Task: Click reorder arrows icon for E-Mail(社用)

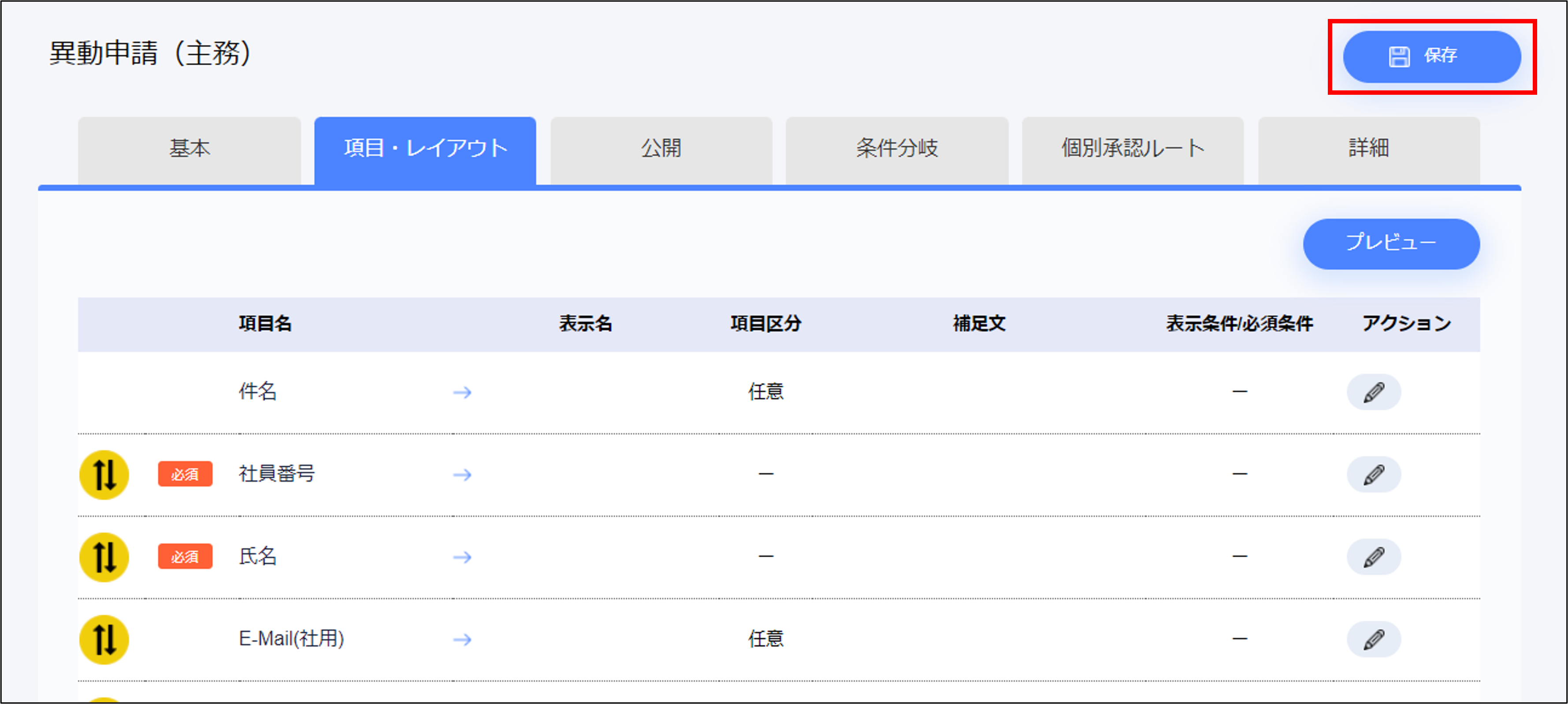Action: [104, 640]
